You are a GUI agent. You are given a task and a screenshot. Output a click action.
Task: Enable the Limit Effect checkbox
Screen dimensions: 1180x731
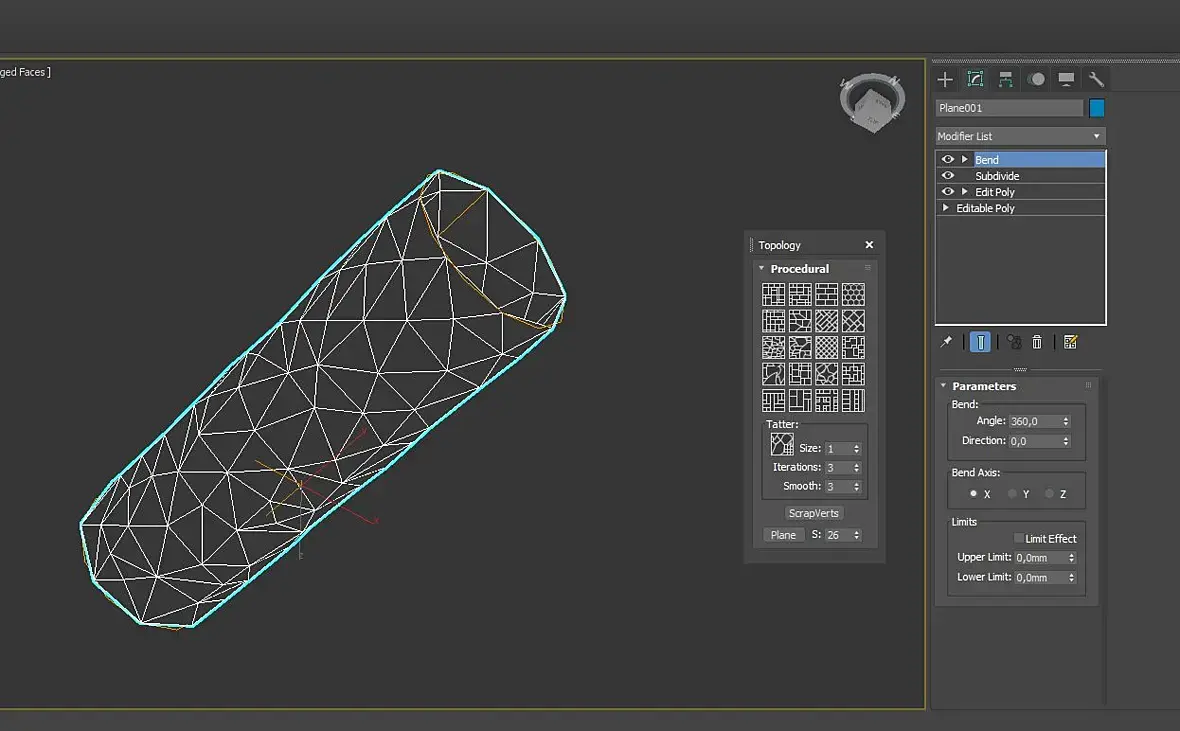(x=1018, y=538)
